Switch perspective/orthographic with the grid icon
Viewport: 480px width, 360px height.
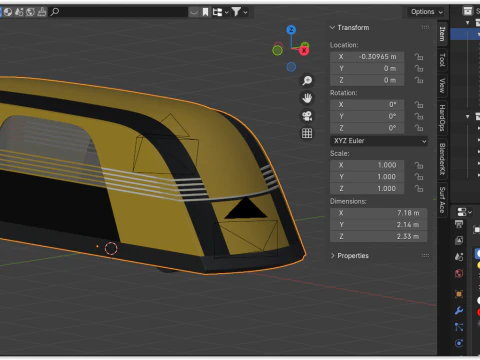307,133
